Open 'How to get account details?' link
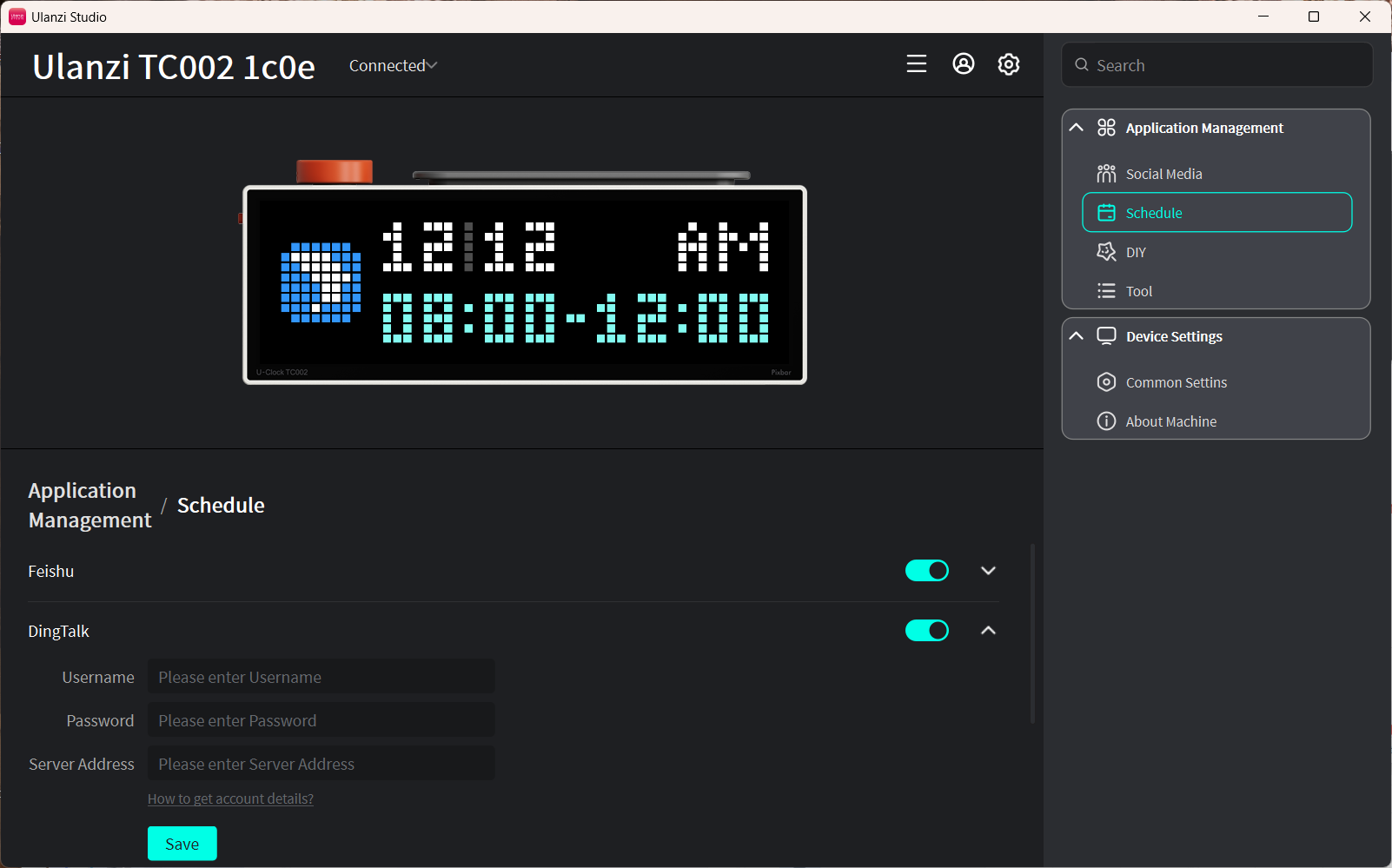1392x868 pixels. pyautogui.click(x=230, y=799)
